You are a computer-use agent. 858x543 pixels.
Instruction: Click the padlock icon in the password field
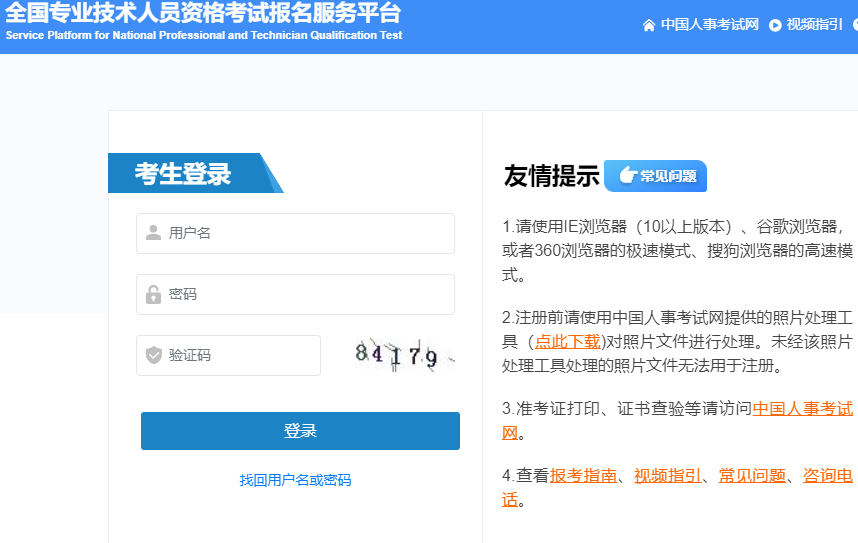pyautogui.click(x=153, y=294)
